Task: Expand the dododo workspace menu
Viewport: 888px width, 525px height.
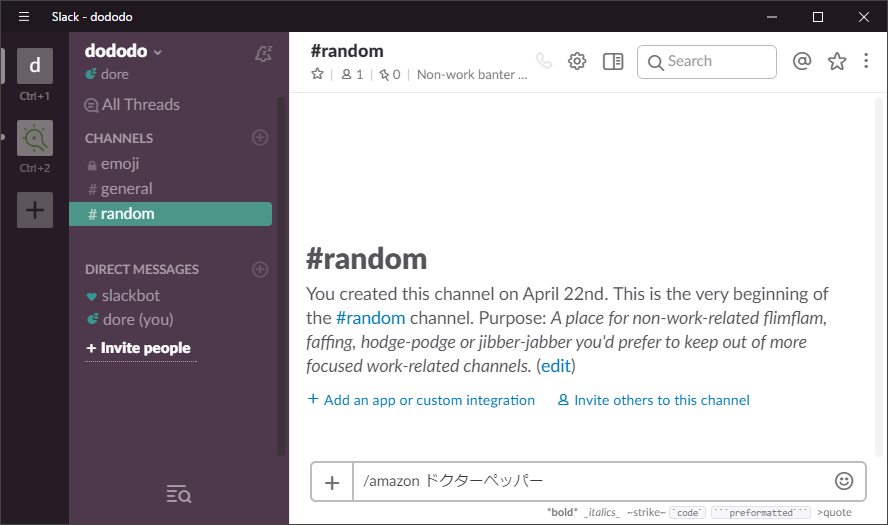Action: pos(123,51)
